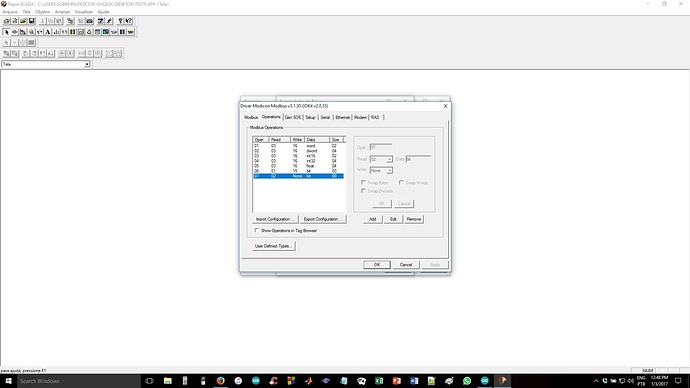The height and width of the screenshot is (388, 690).
Task: Select the float operation row 05
Action: coord(298,166)
